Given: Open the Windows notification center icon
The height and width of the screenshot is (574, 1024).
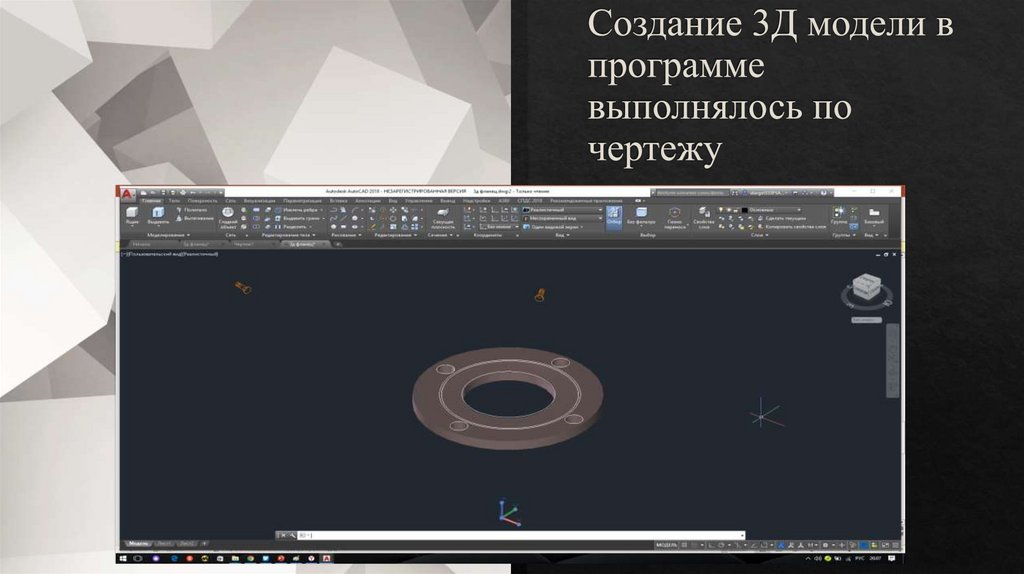Looking at the screenshot, I should (891, 558).
